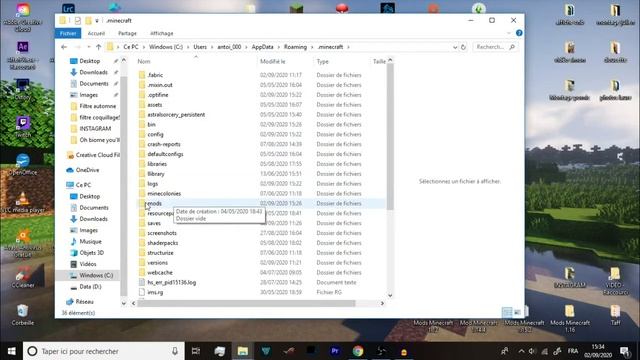Open the Windows Start menu
Screen dimensions: 640x360
[11, 351]
